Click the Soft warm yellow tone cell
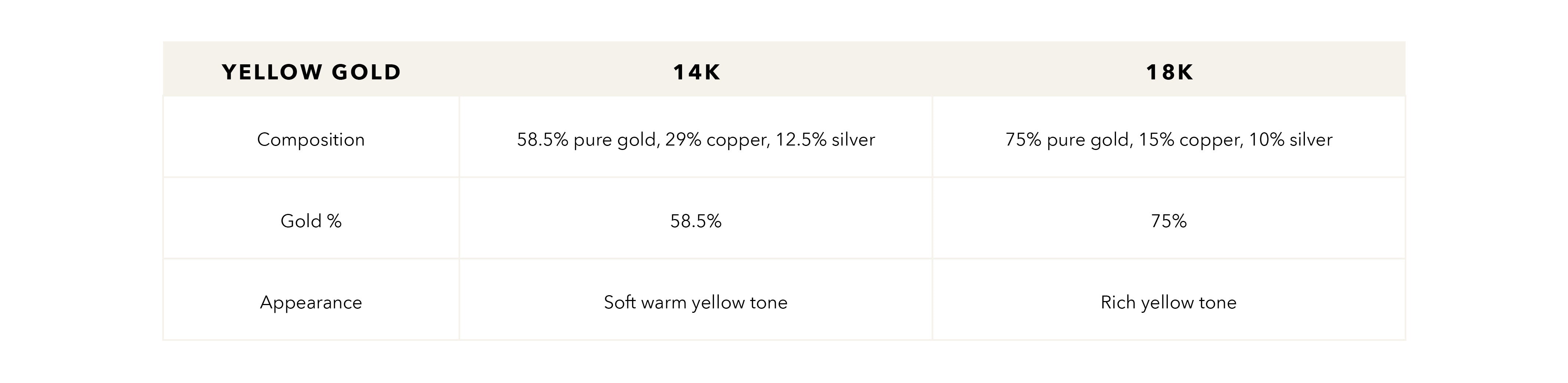Image resolution: width=1568 pixels, height=383 pixels. [696, 303]
